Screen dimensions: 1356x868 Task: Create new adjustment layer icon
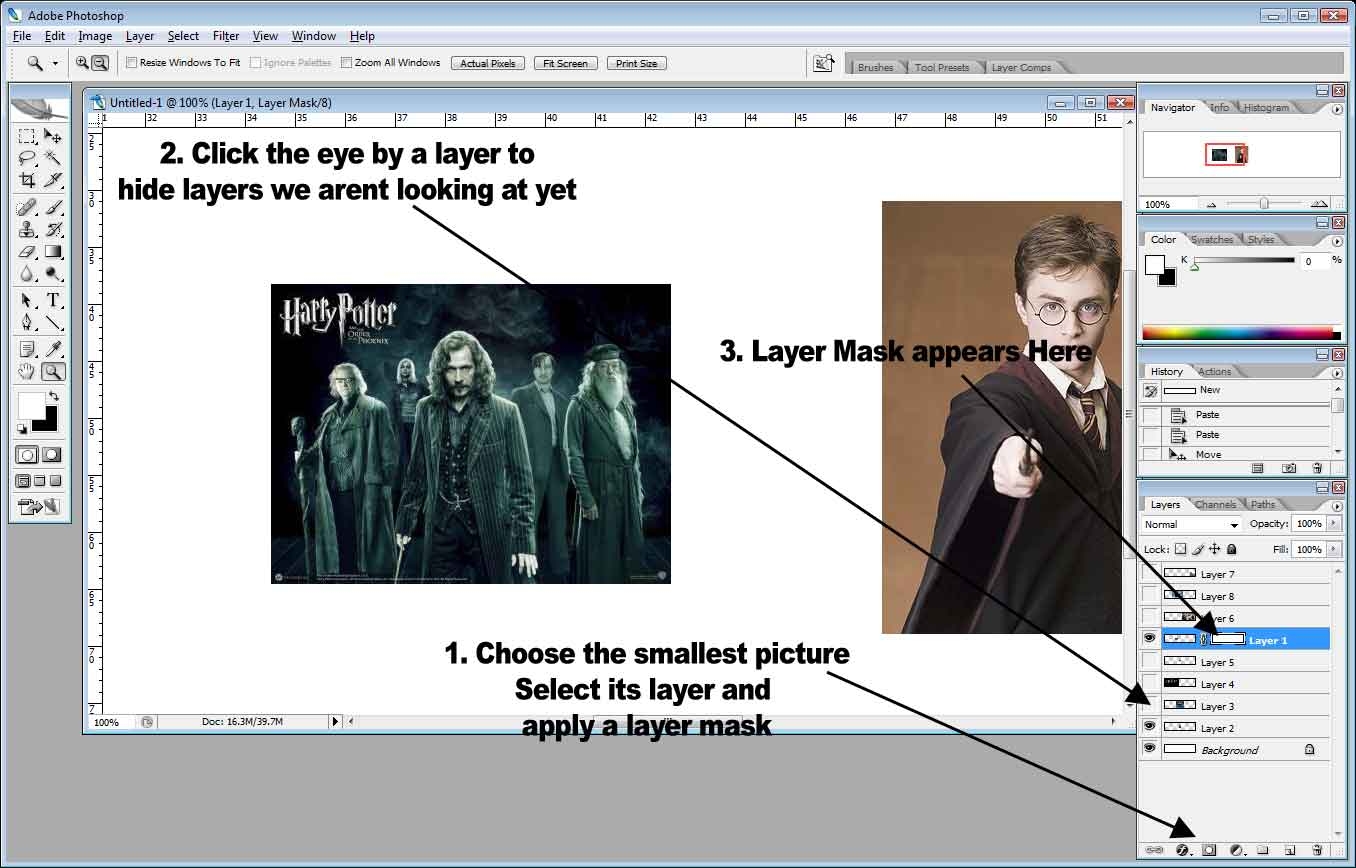pos(1237,851)
